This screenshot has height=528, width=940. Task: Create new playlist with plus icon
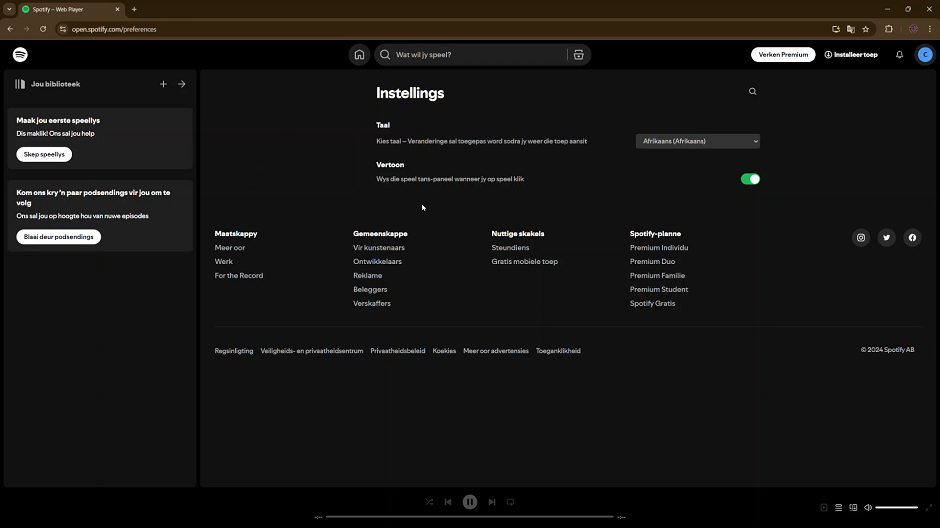(x=163, y=84)
